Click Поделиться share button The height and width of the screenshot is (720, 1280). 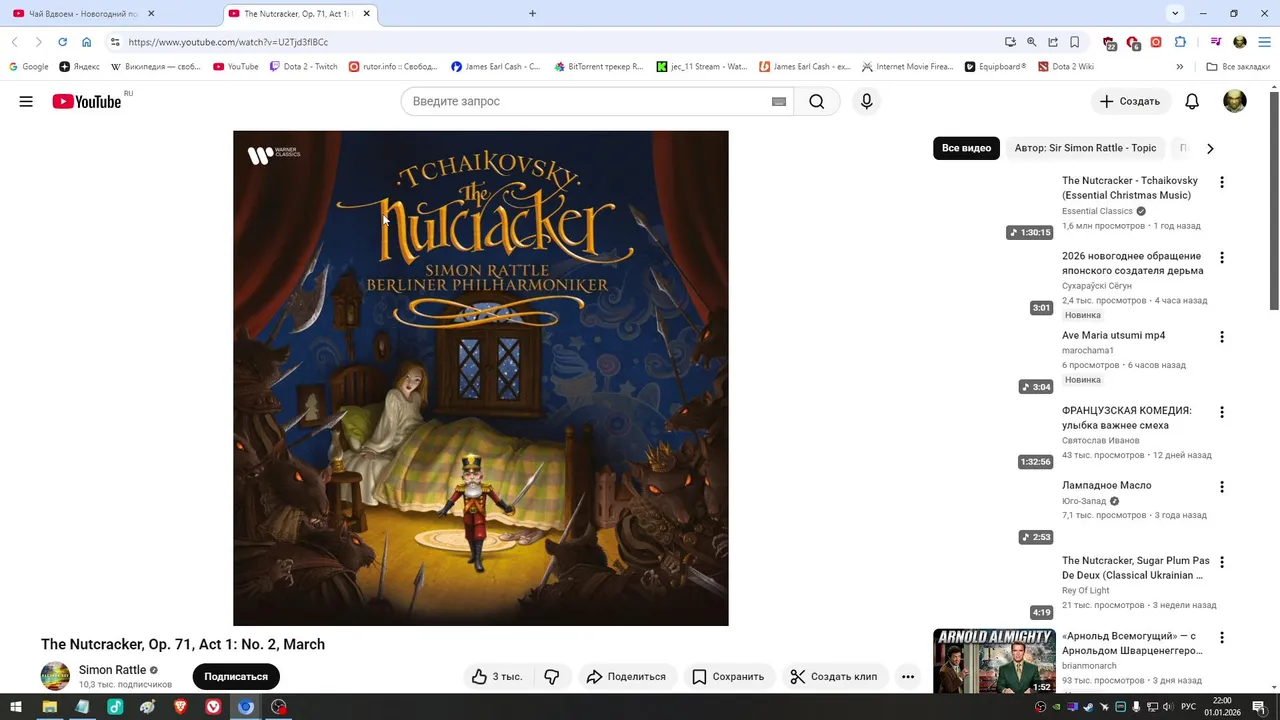coord(627,677)
